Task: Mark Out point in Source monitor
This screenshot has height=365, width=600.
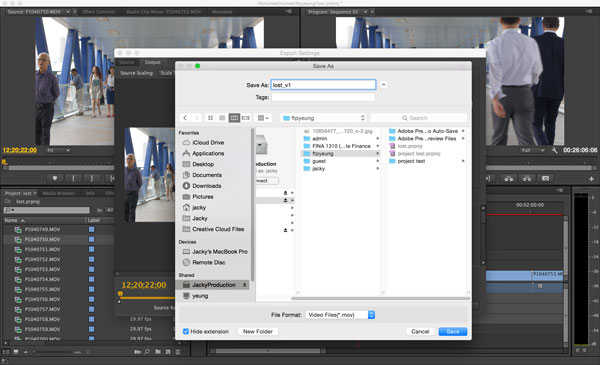Action: [91, 178]
